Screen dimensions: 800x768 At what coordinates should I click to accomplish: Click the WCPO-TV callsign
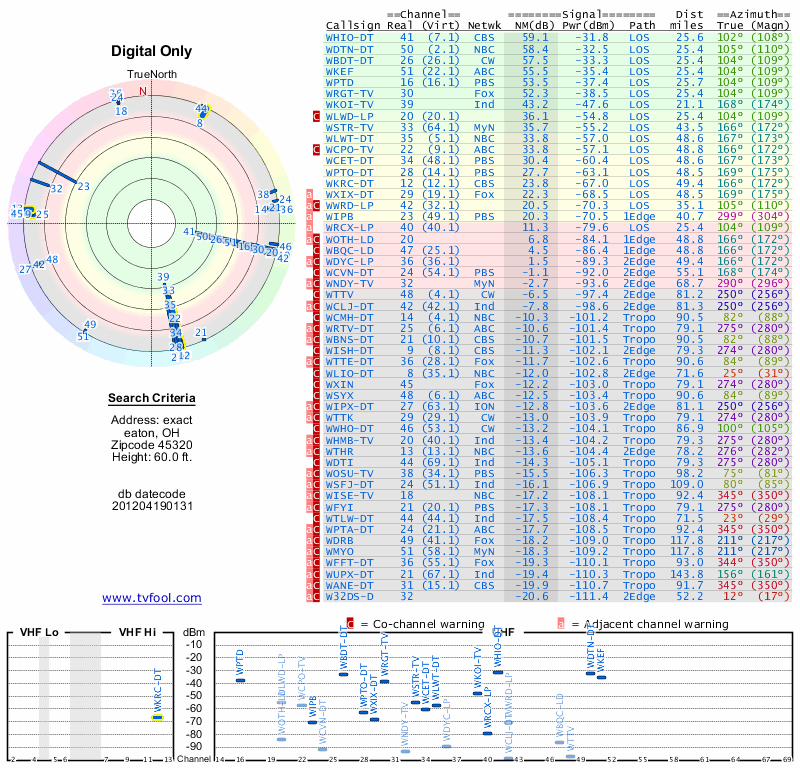pos(349,150)
